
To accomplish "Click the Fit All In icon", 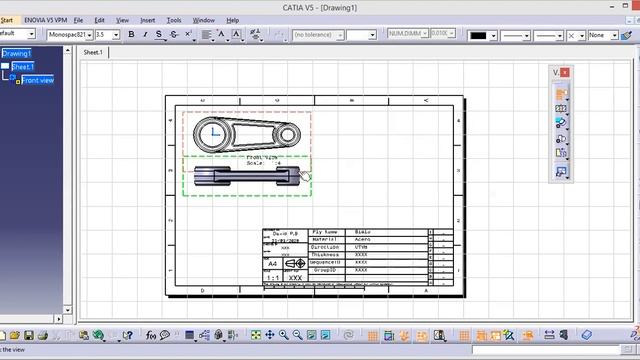I will pos(256,335).
